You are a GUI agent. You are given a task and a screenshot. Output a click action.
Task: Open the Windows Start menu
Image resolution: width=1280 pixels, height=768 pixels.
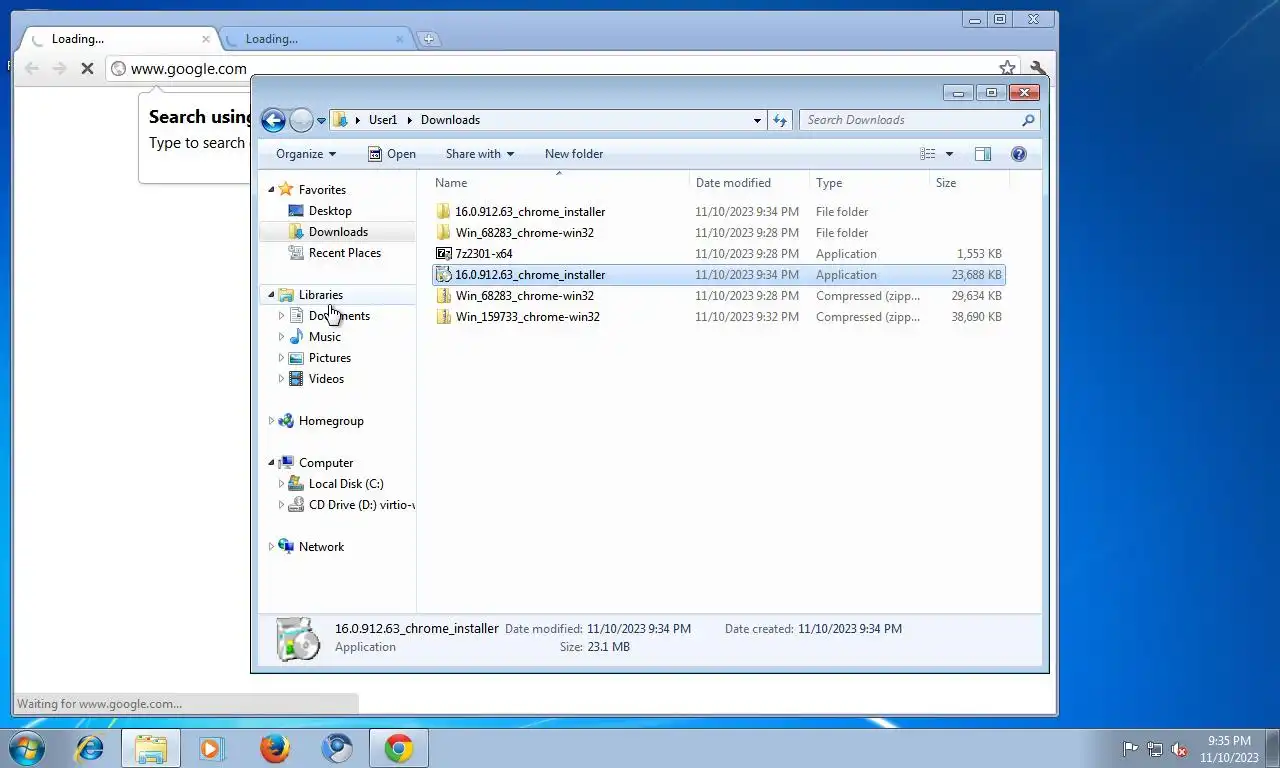(x=25, y=748)
